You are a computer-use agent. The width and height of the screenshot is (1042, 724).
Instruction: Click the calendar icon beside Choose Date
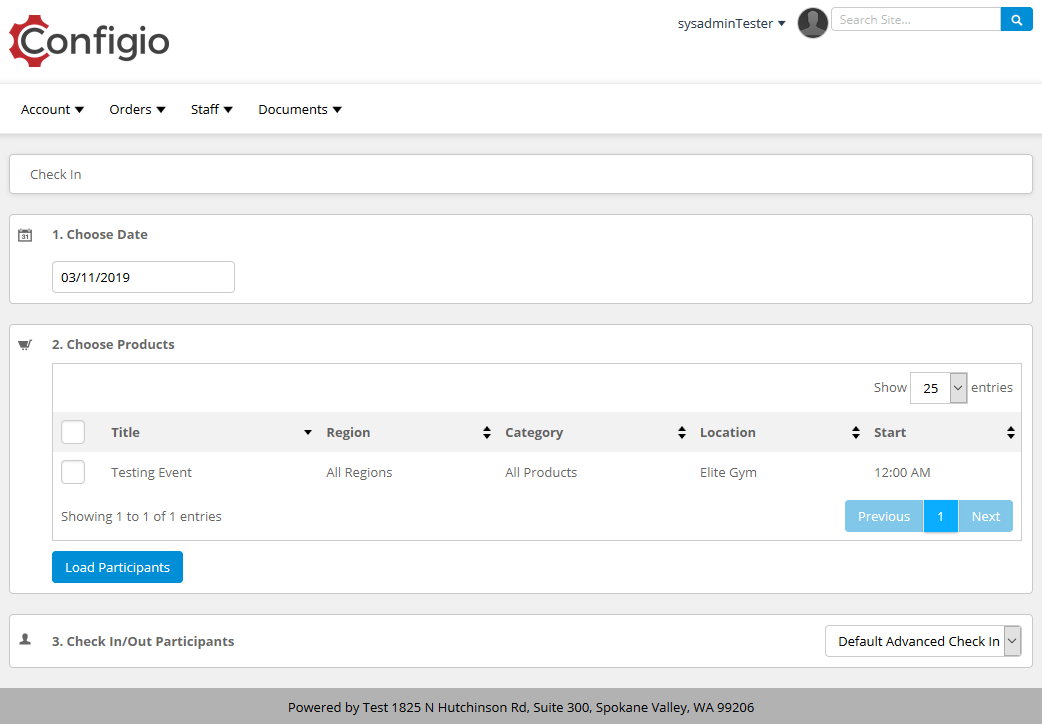point(25,235)
